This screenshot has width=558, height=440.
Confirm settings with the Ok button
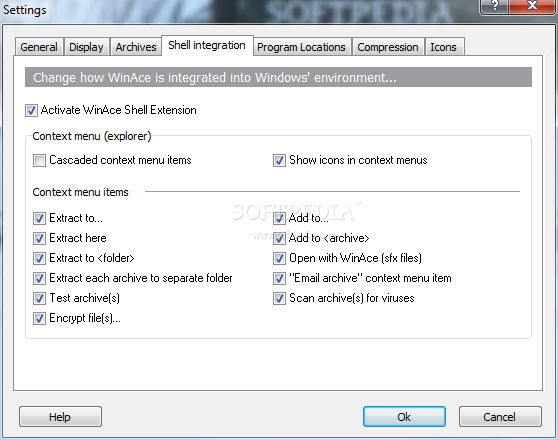click(x=404, y=417)
